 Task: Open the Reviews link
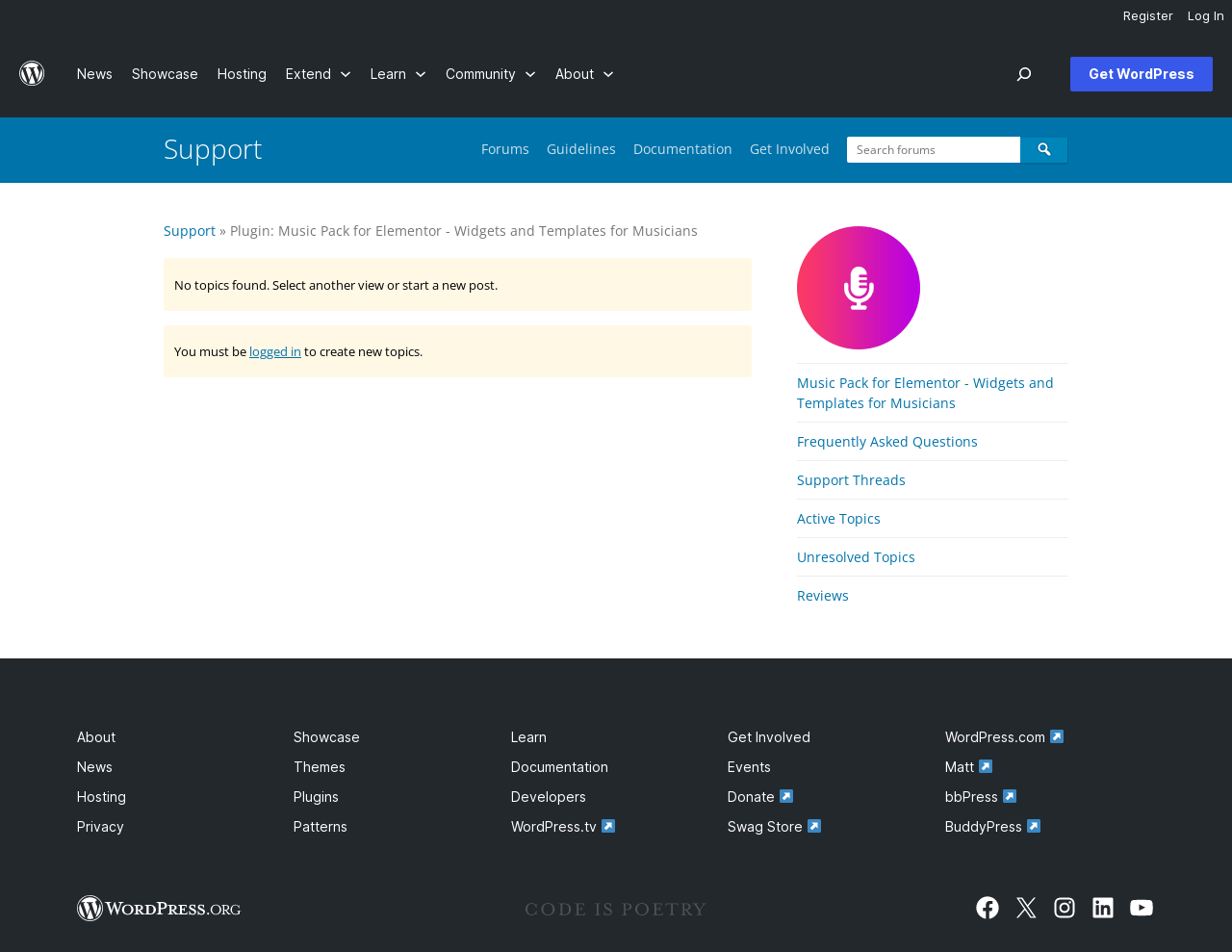click(823, 596)
